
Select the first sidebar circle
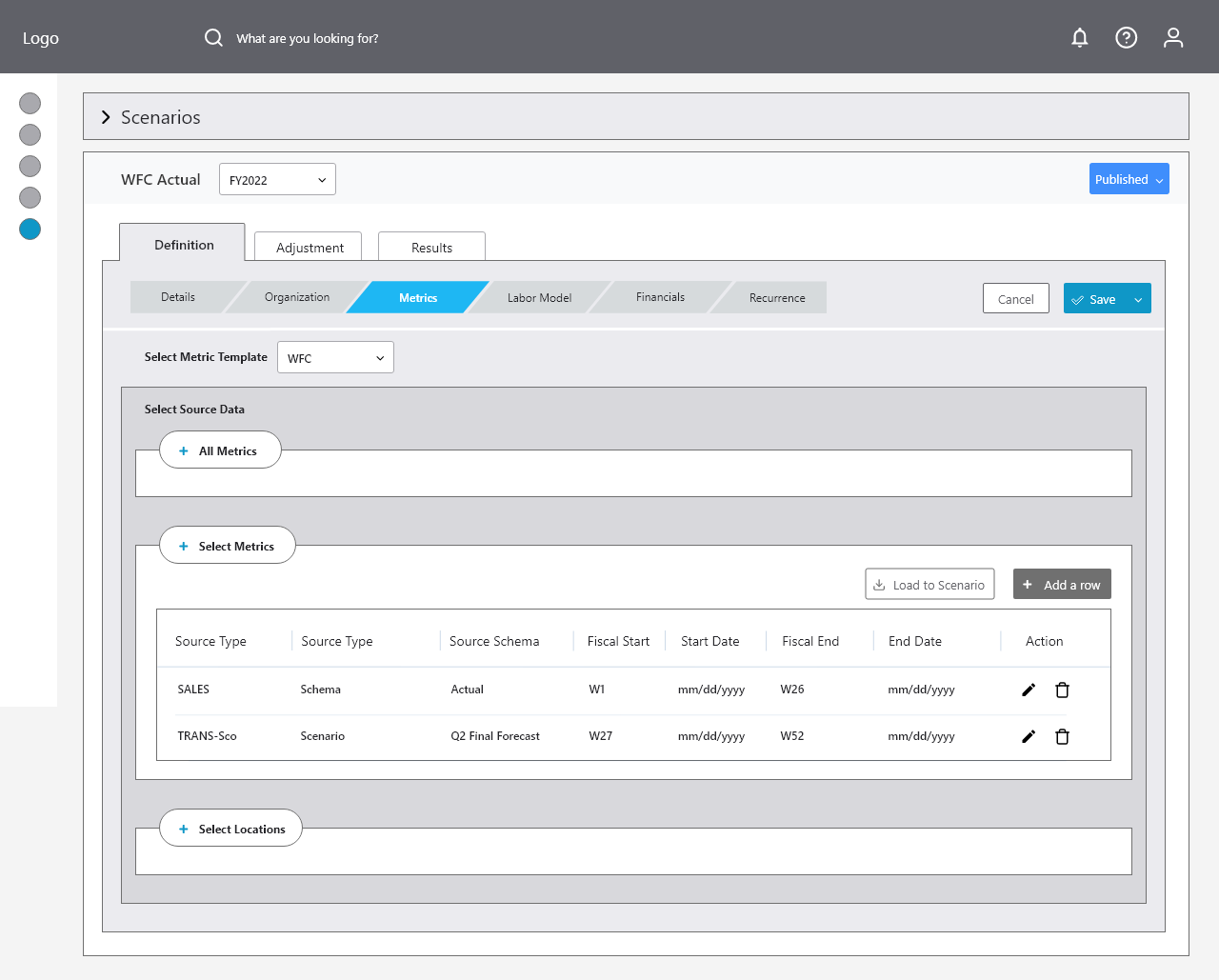point(30,103)
